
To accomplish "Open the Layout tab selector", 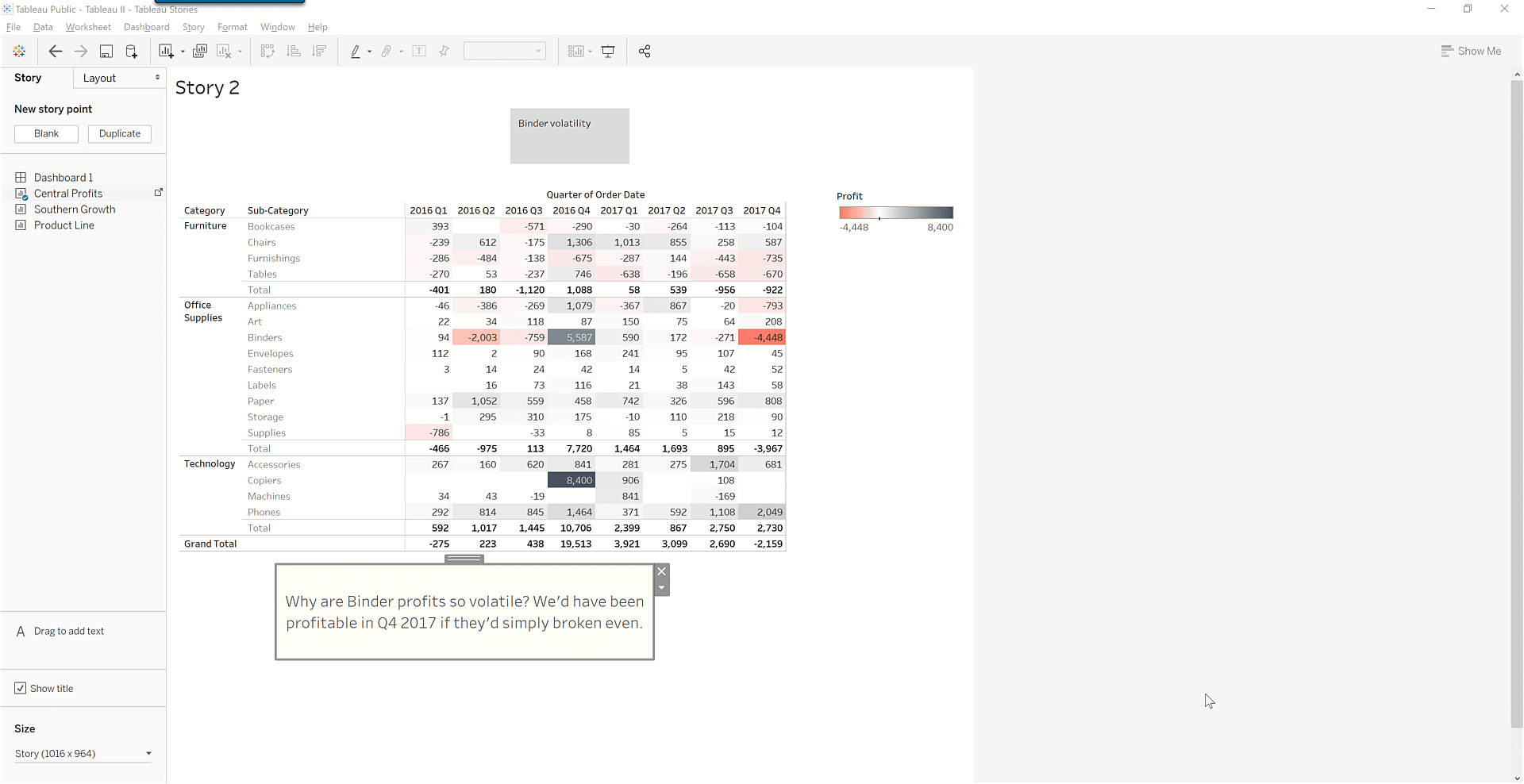I will (x=120, y=78).
